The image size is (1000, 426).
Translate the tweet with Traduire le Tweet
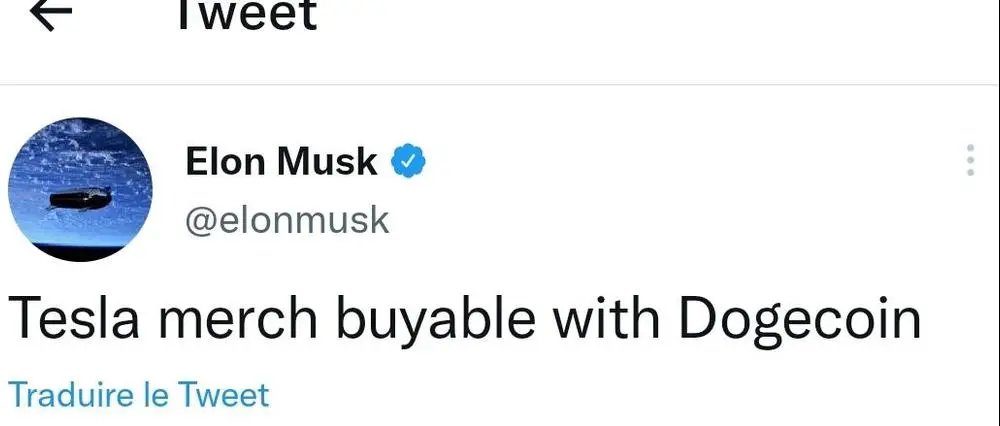[x=138, y=394]
